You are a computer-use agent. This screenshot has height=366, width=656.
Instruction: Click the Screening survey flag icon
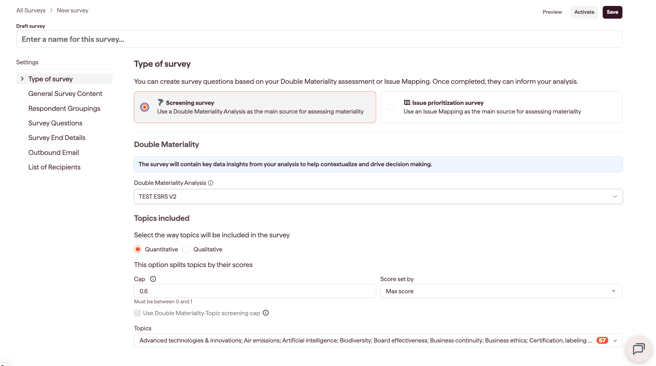[160, 102]
